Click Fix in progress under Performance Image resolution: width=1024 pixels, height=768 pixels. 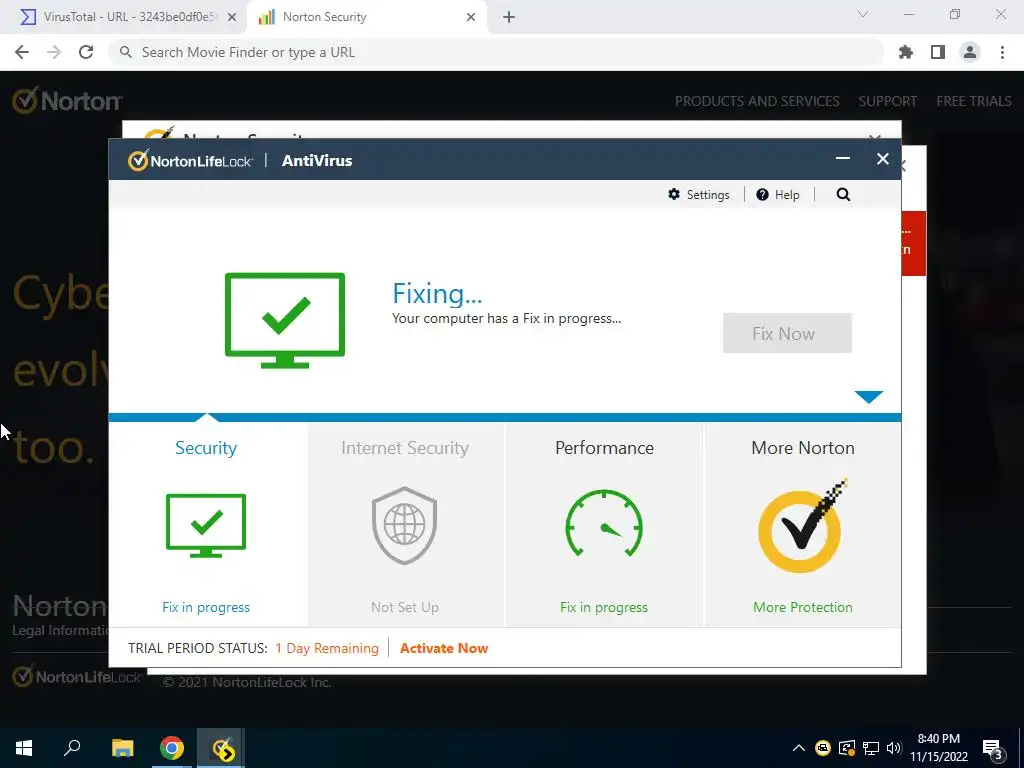click(x=604, y=607)
